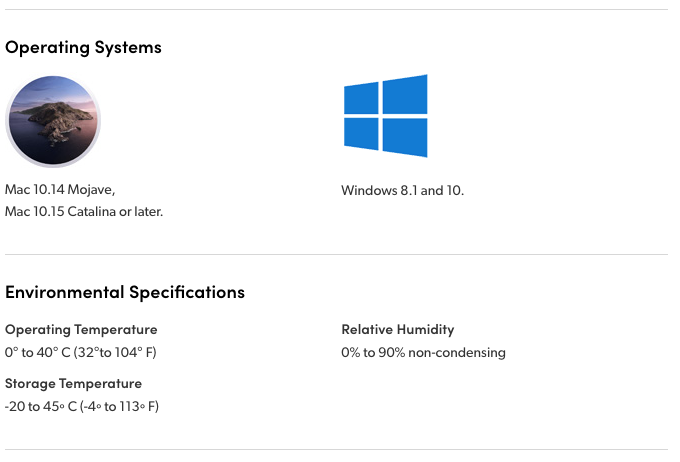Screen dimensions: 680x462
Task: Select the Environmental Specifications heading
Action: pyautogui.click(x=125, y=292)
